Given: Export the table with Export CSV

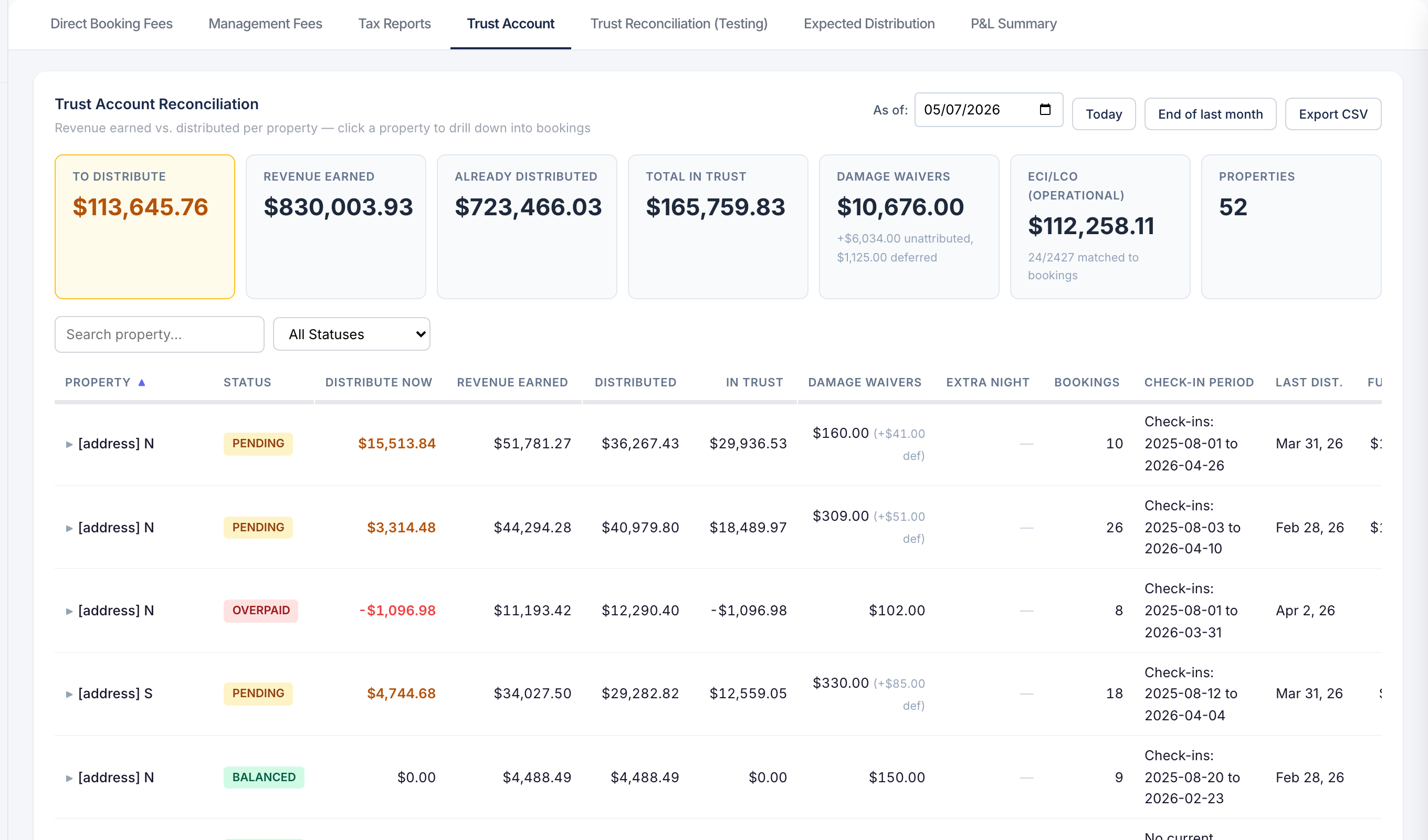Looking at the screenshot, I should click(1333, 114).
